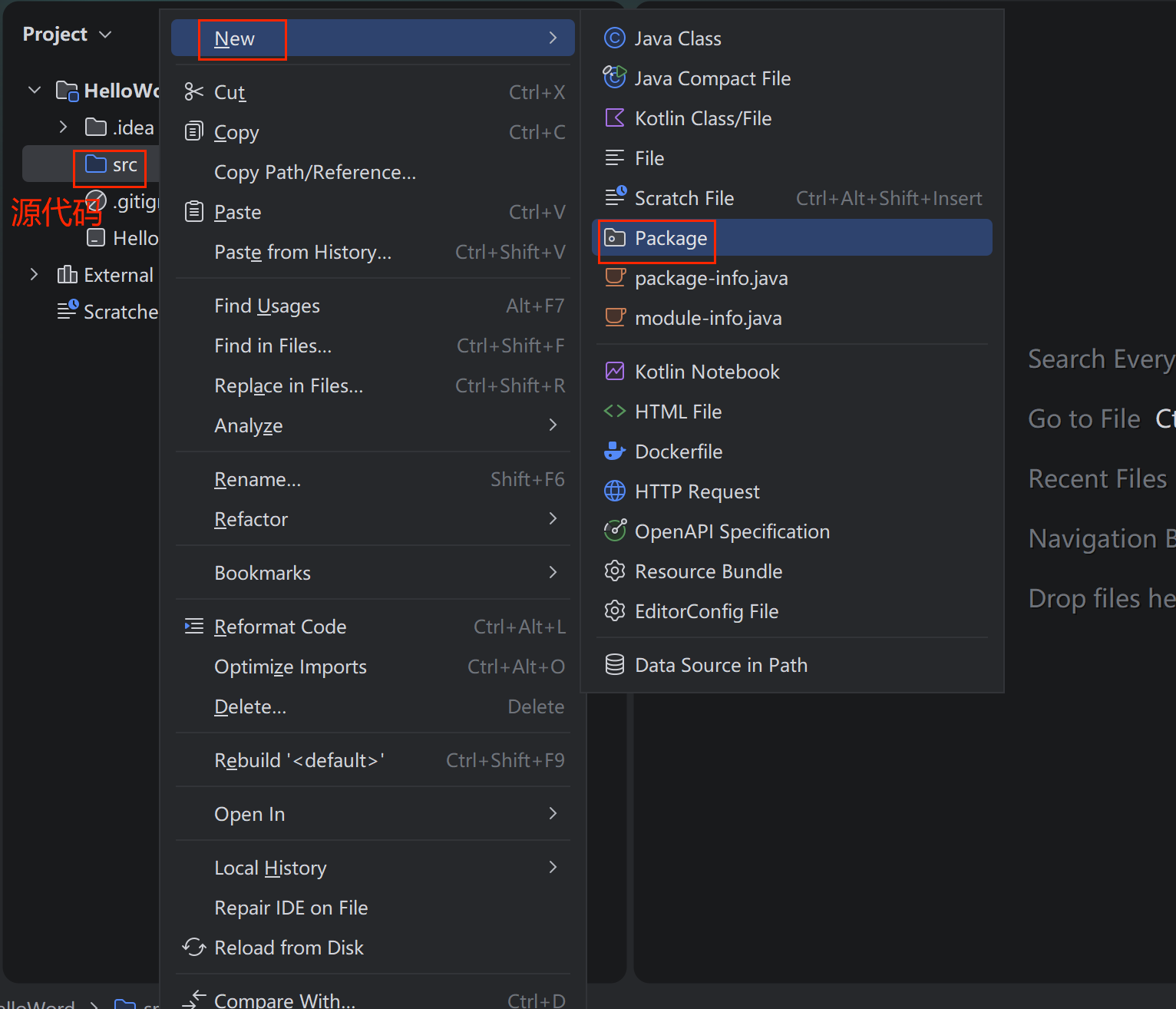This screenshot has width=1176, height=1009.
Task: Click Paste from History menu entry
Action: click(302, 251)
